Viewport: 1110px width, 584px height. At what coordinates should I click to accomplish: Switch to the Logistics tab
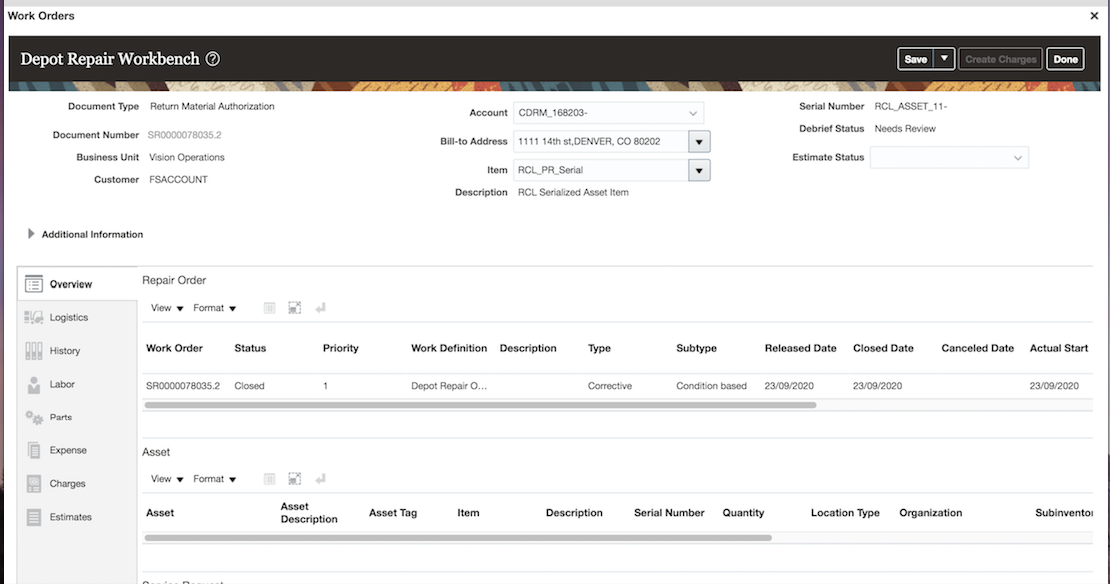click(77, 318)
